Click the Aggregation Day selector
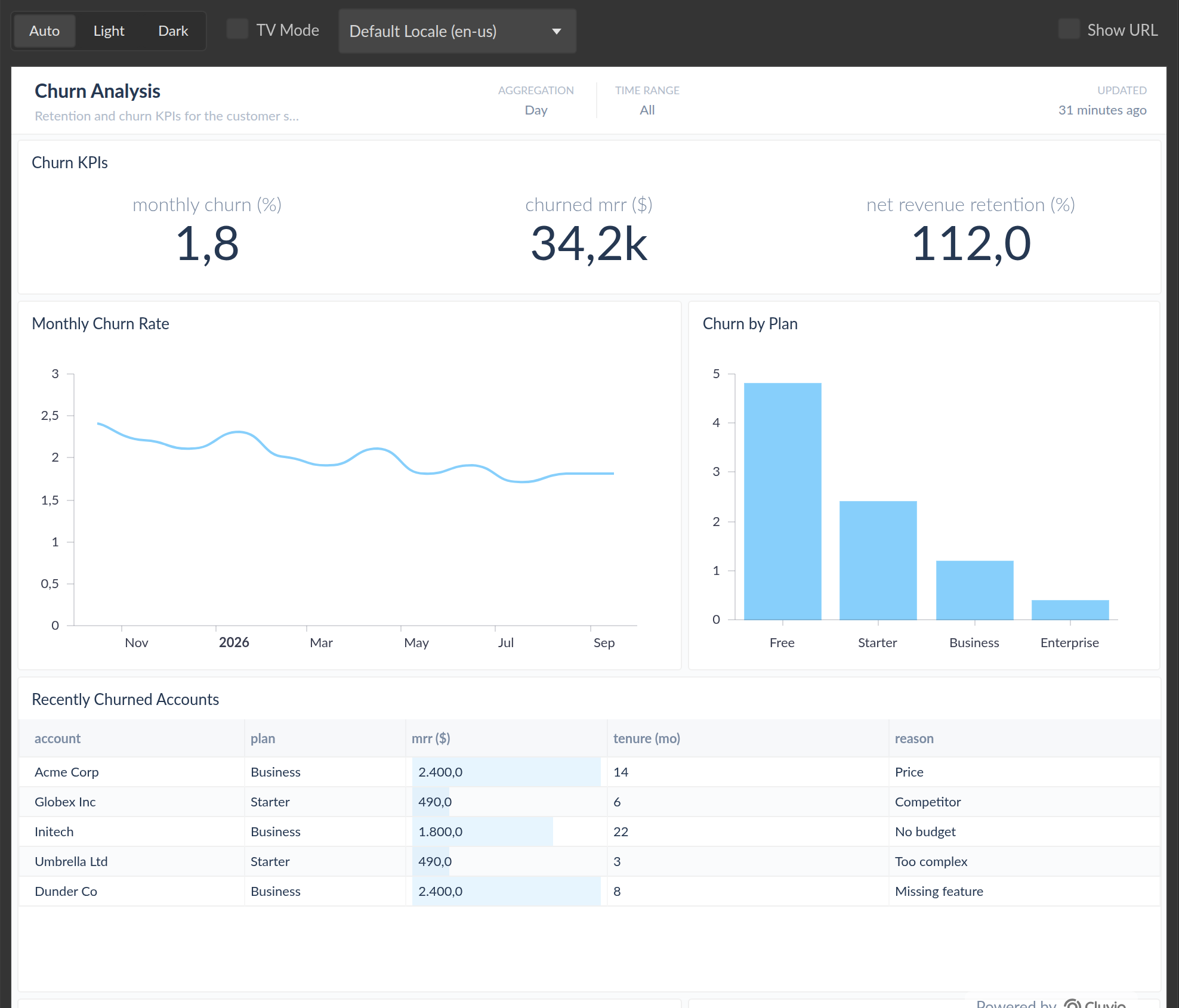 [x=536, y=100]
